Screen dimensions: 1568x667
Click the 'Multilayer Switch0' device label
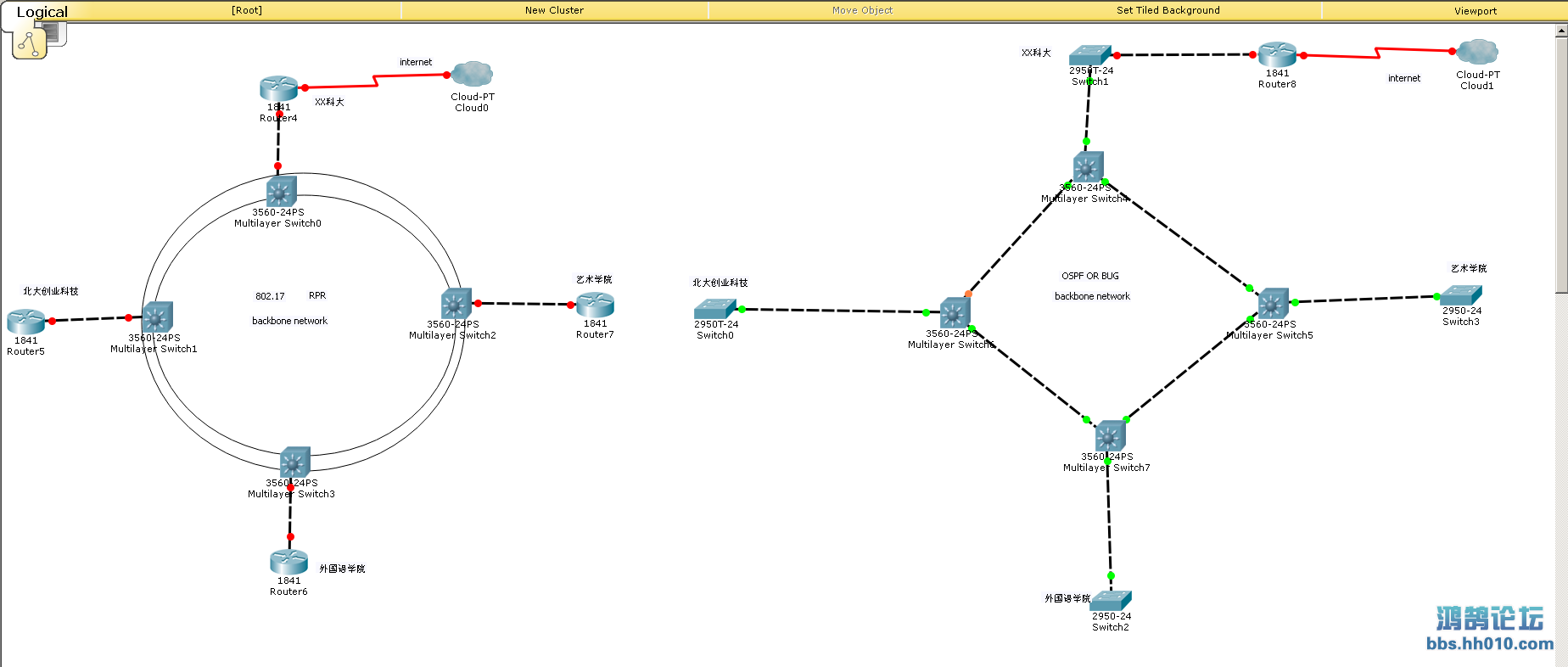point(277,223)
